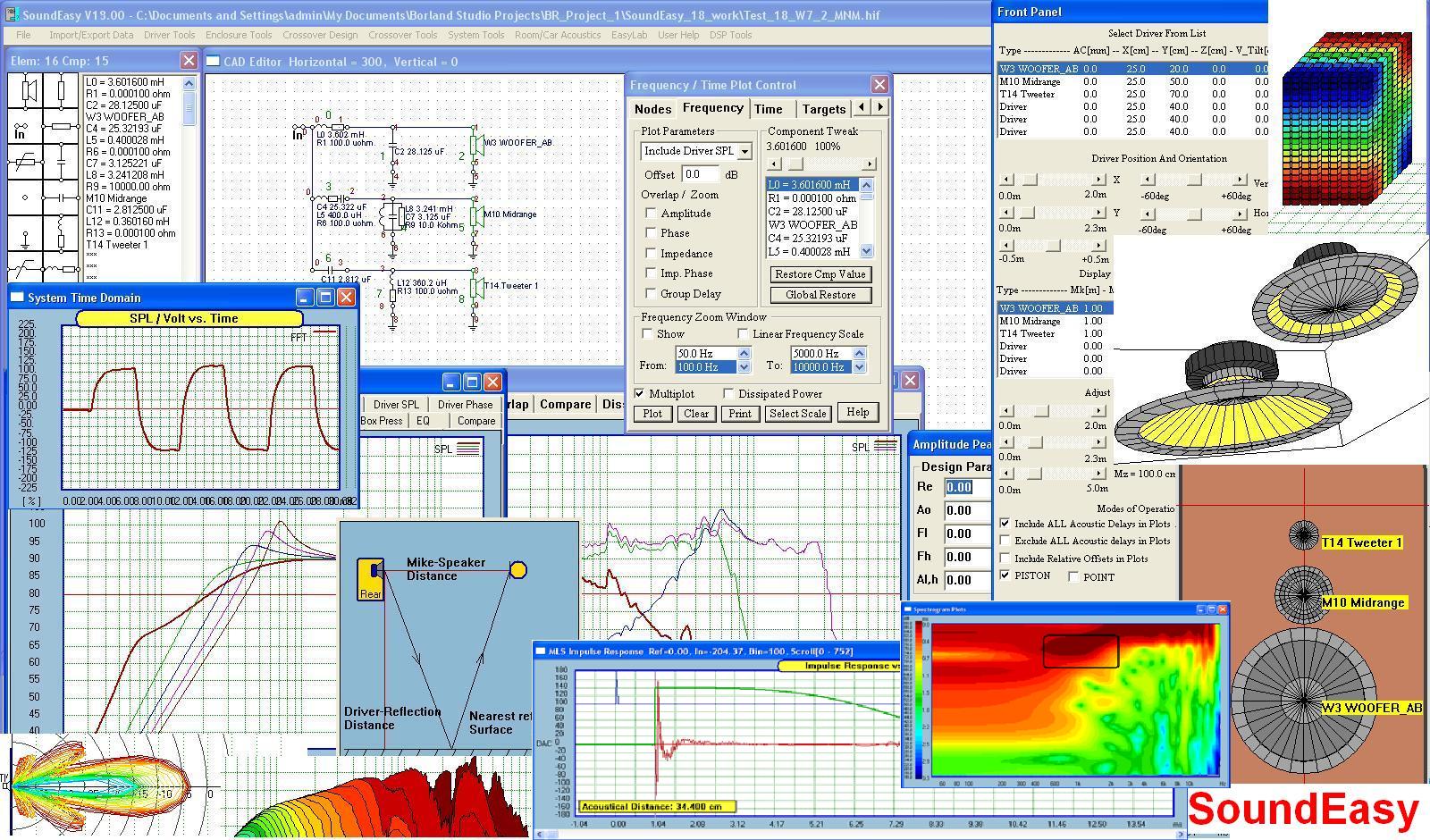Enable Phase overlap checkbox

[x=651, y=232]
